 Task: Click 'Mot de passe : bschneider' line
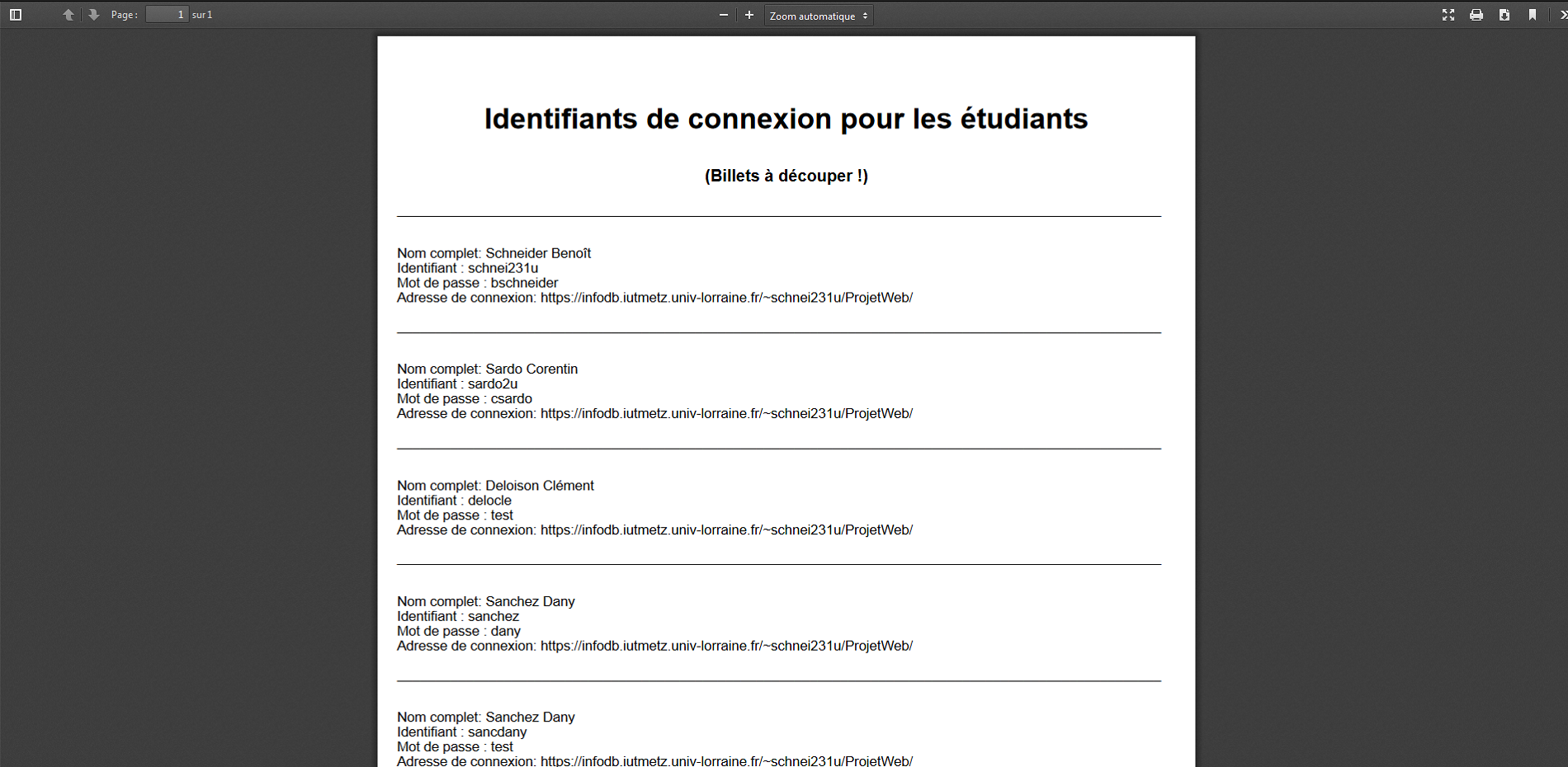477,283
